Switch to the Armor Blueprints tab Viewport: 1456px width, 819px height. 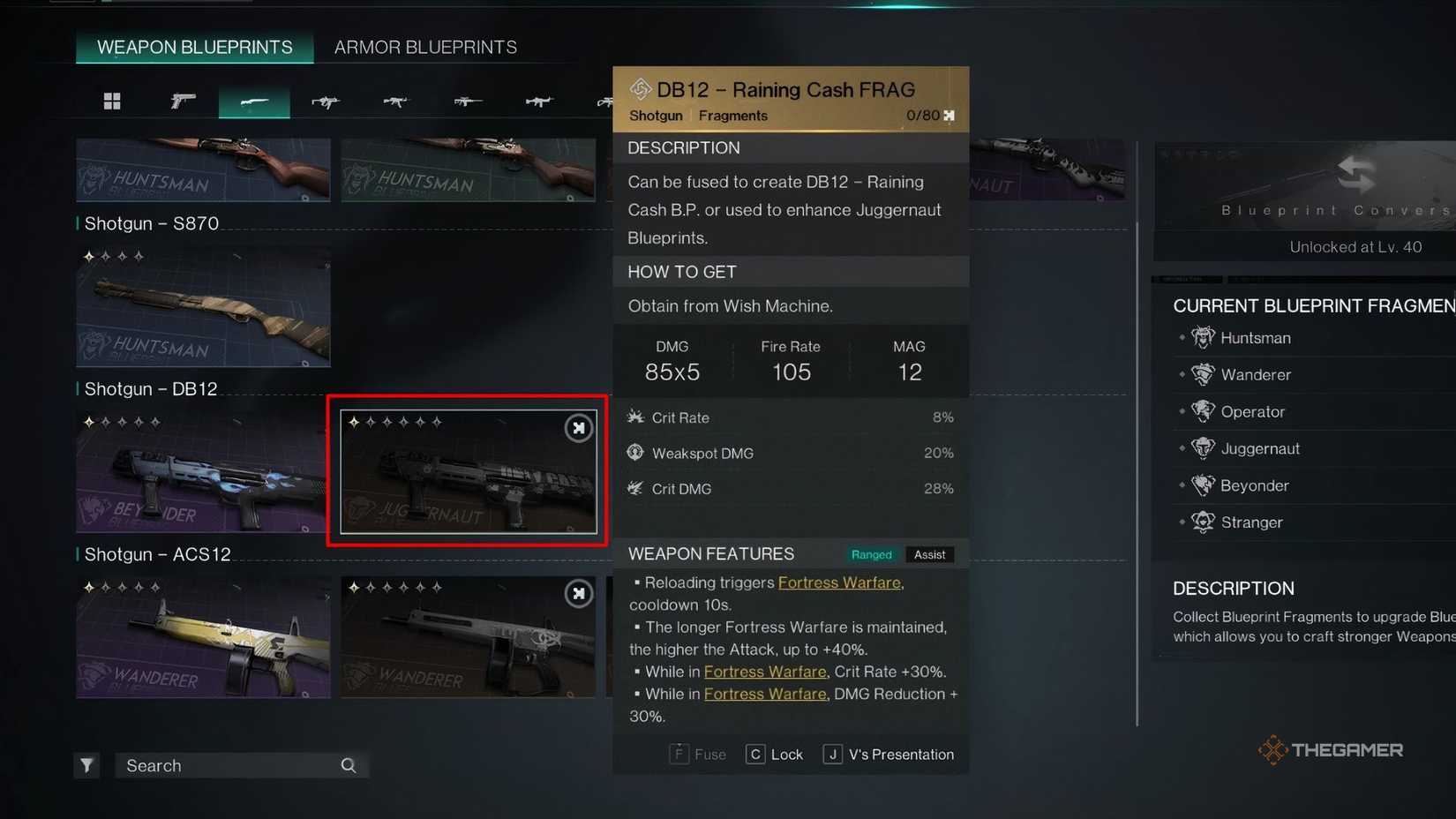[x=425, y=48]
